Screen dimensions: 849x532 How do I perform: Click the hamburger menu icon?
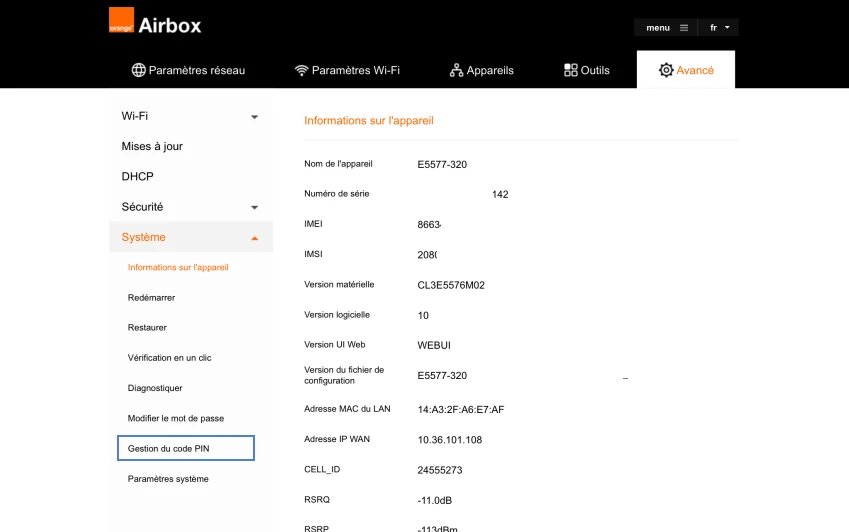pos(684,28)
